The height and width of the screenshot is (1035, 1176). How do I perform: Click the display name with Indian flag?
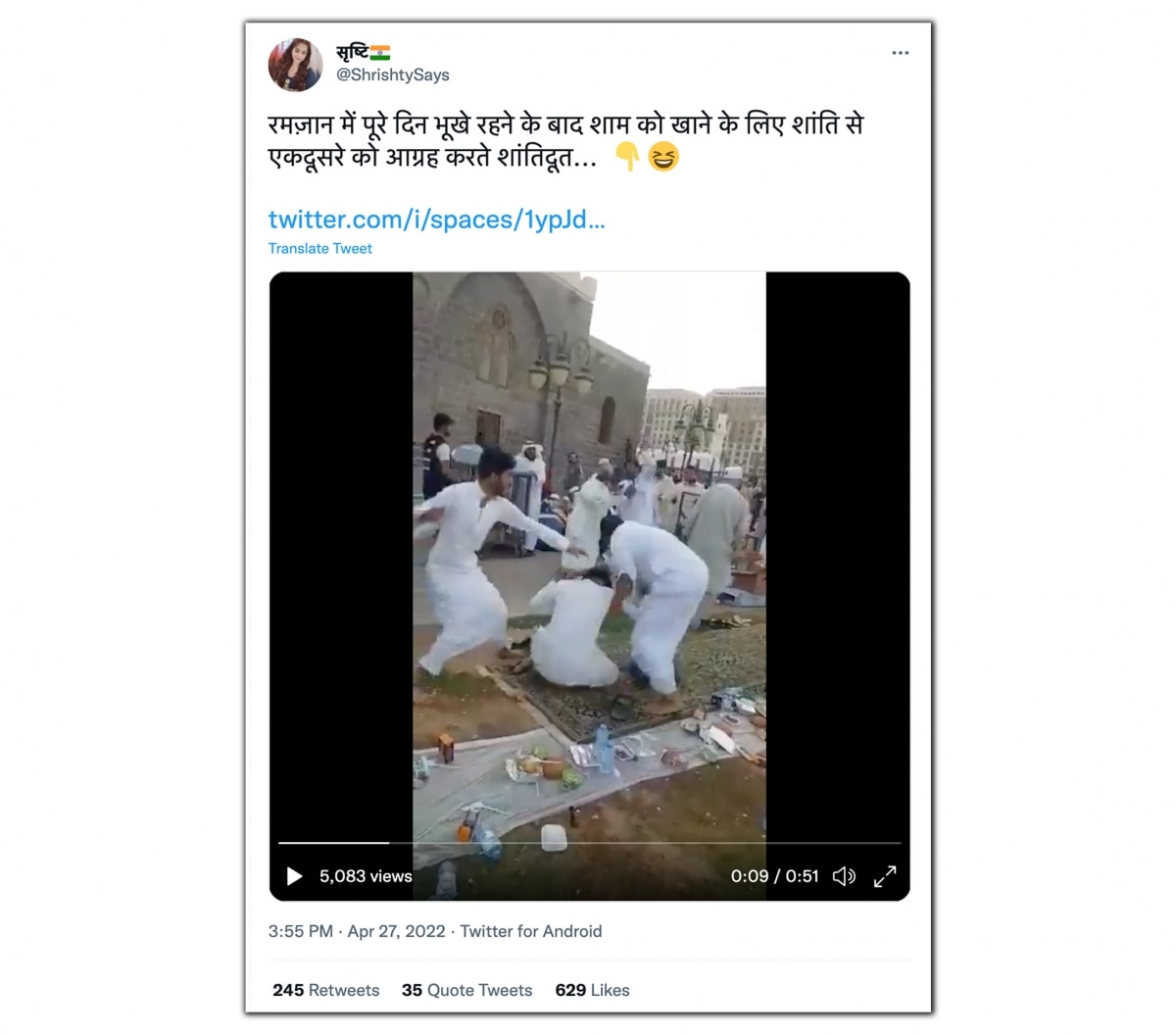pyautogui.click(x=363, y=52)
